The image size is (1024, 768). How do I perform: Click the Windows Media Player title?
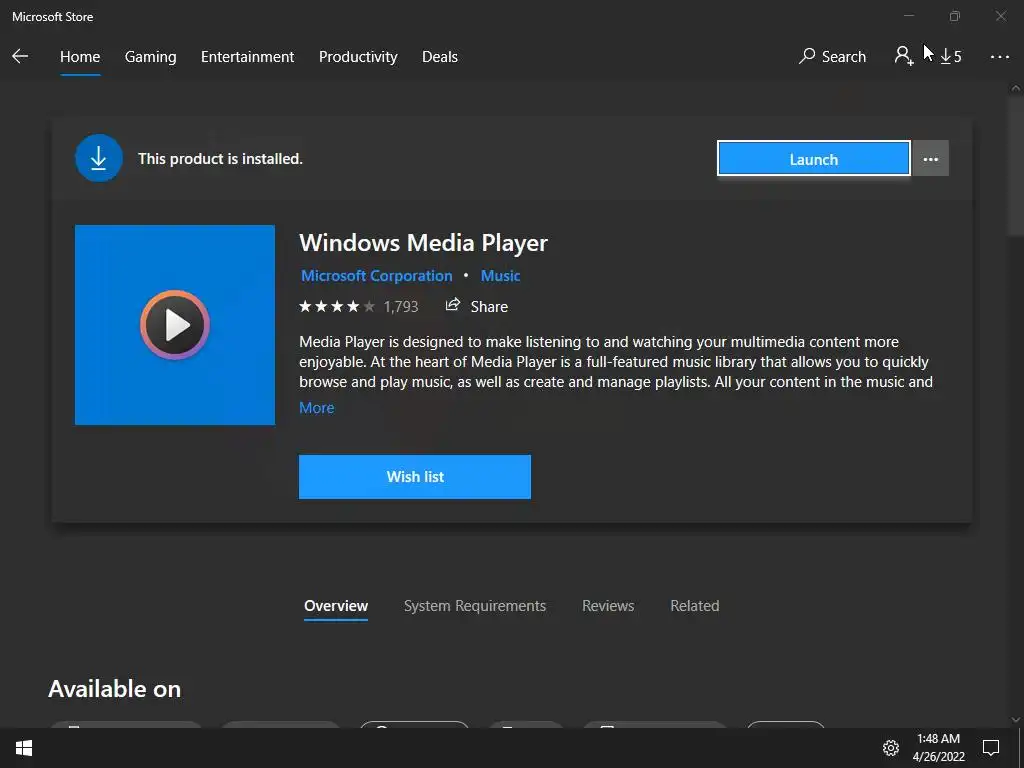click(x=423, y=243)
